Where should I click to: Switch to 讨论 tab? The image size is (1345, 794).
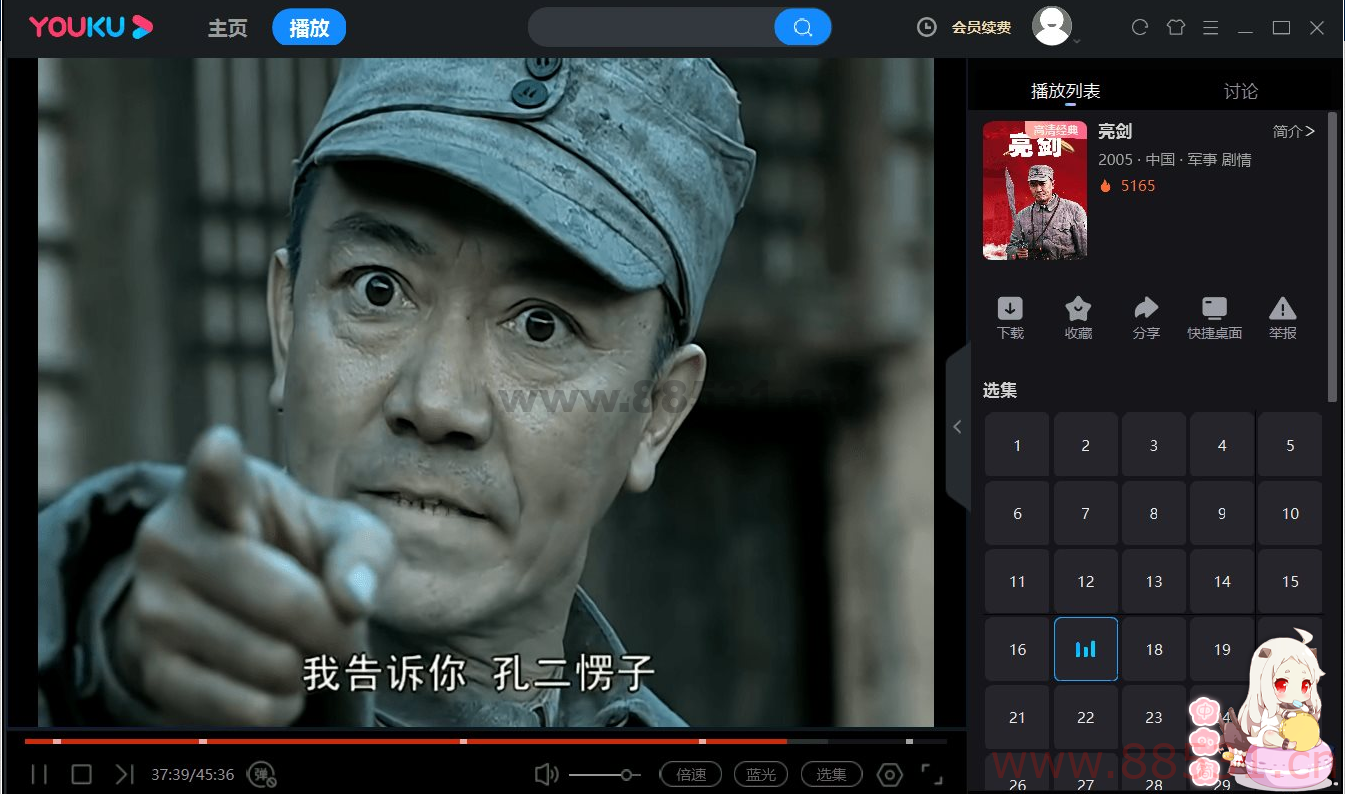tap(1241, 91)
